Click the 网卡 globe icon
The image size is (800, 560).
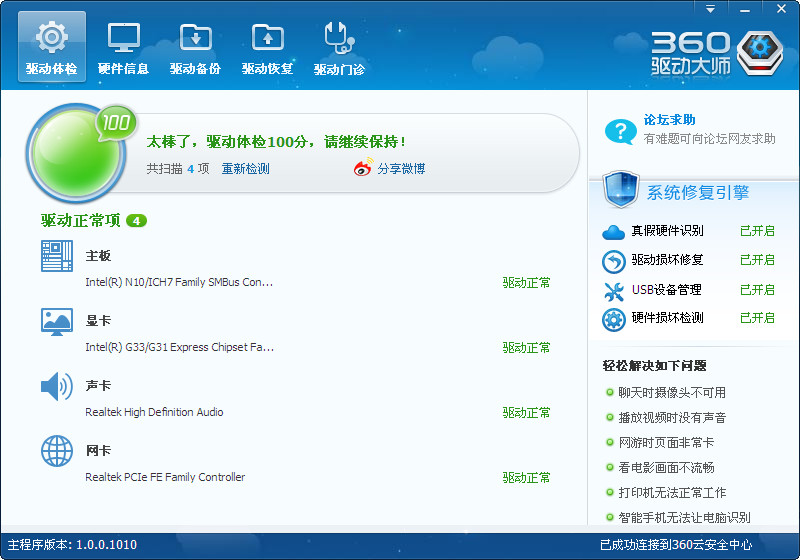coord(57,451)
